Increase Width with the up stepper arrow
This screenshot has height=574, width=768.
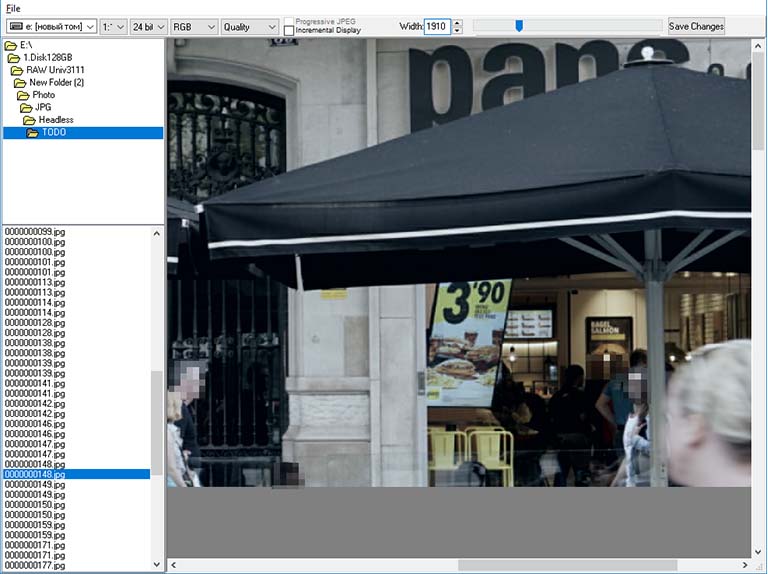[457, 23]
